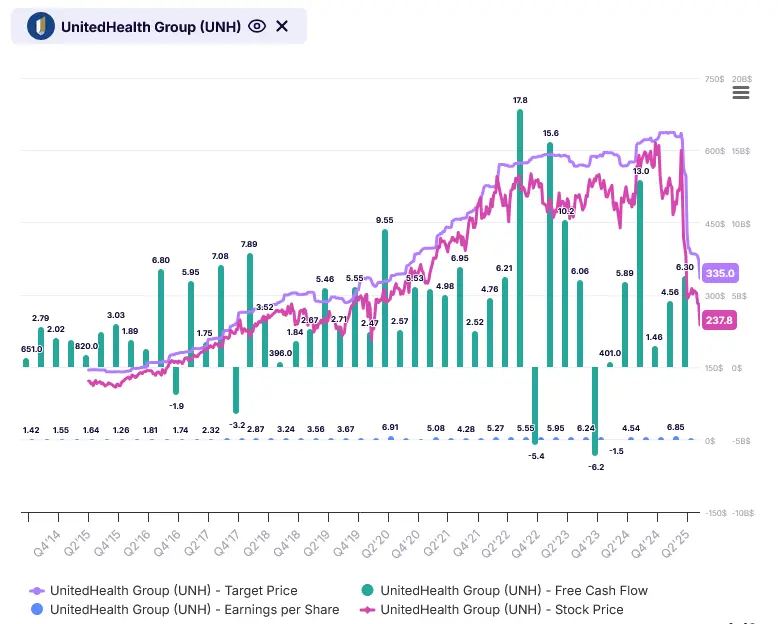
Task: Click the 6.85 earnings per share point
Action: [x=676, y=438]
